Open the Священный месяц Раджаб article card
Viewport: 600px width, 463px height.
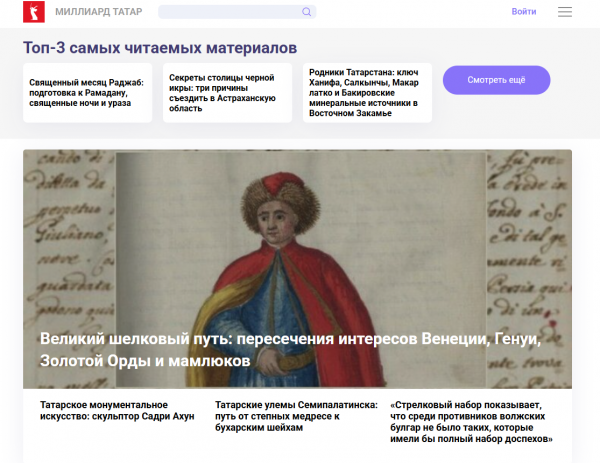(87, 93)
